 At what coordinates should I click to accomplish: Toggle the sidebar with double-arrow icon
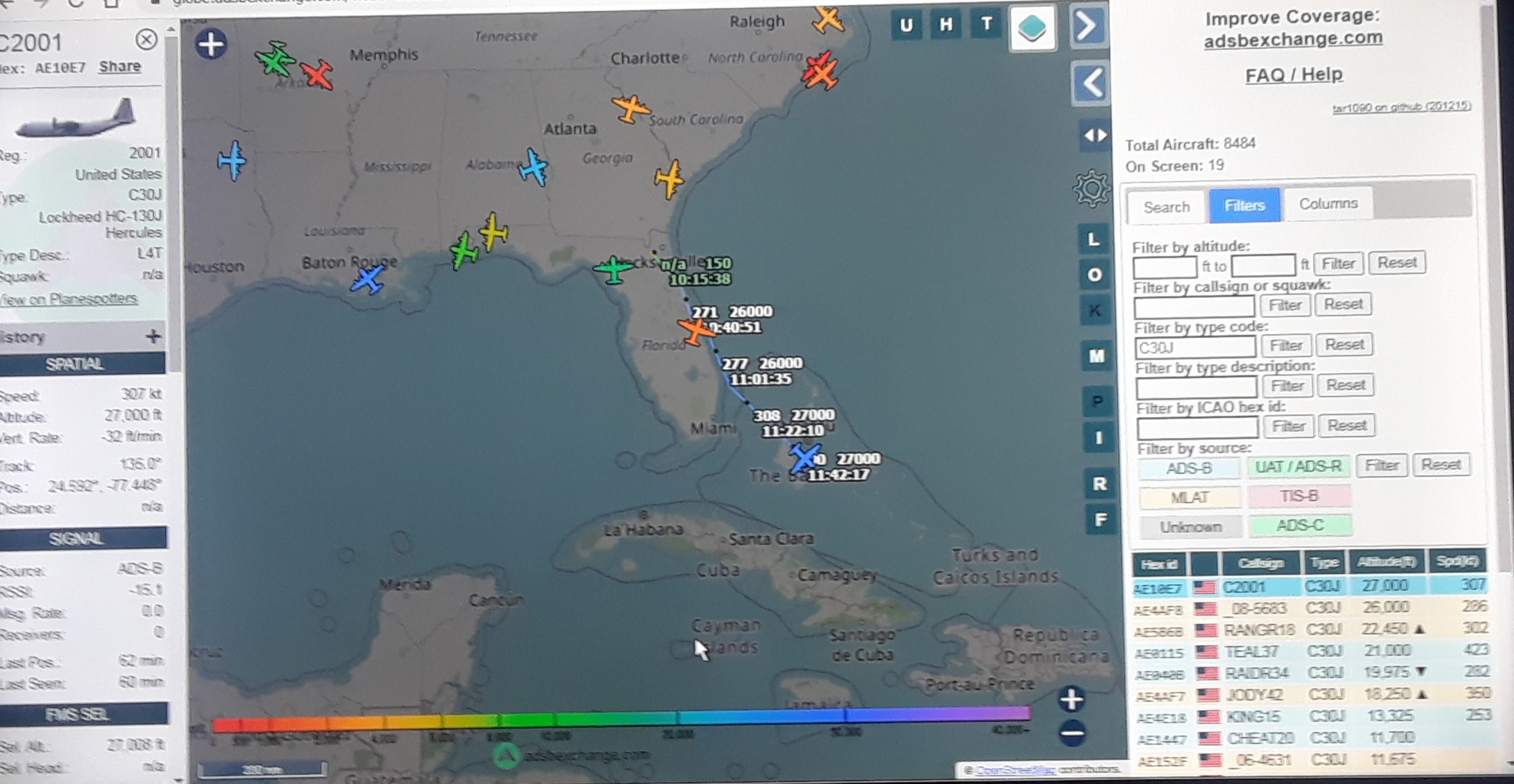pyautogui.click(x=1095, y=136)
